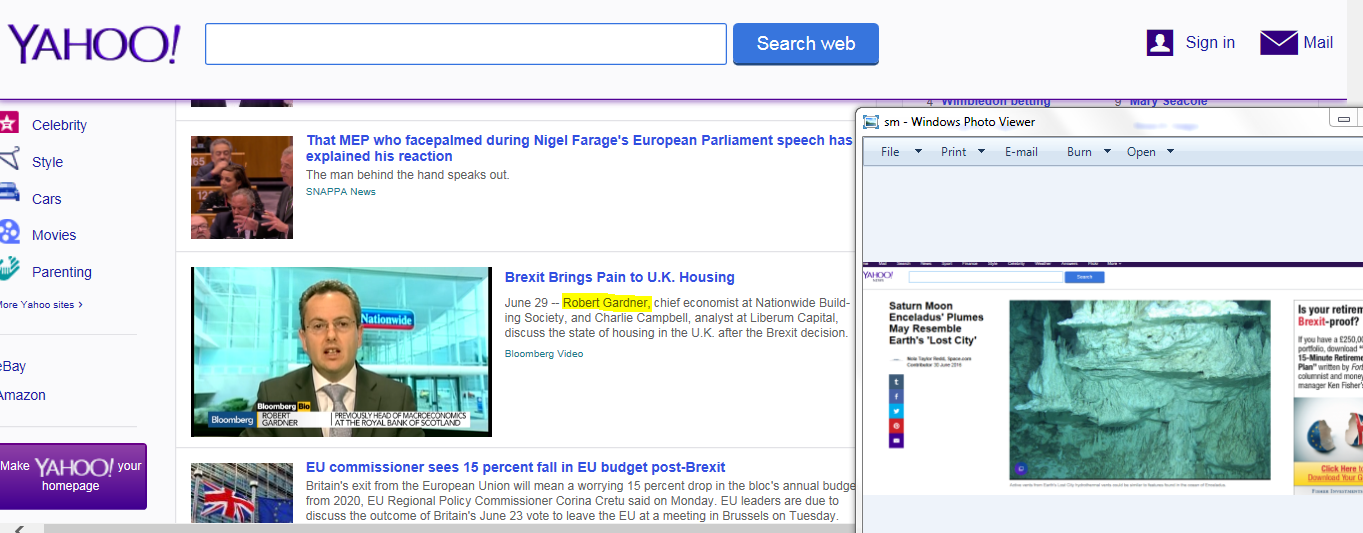Open More Yahoo sites link
The width and height of the screenshot is (1363, 533).
(x=41, y=305)
